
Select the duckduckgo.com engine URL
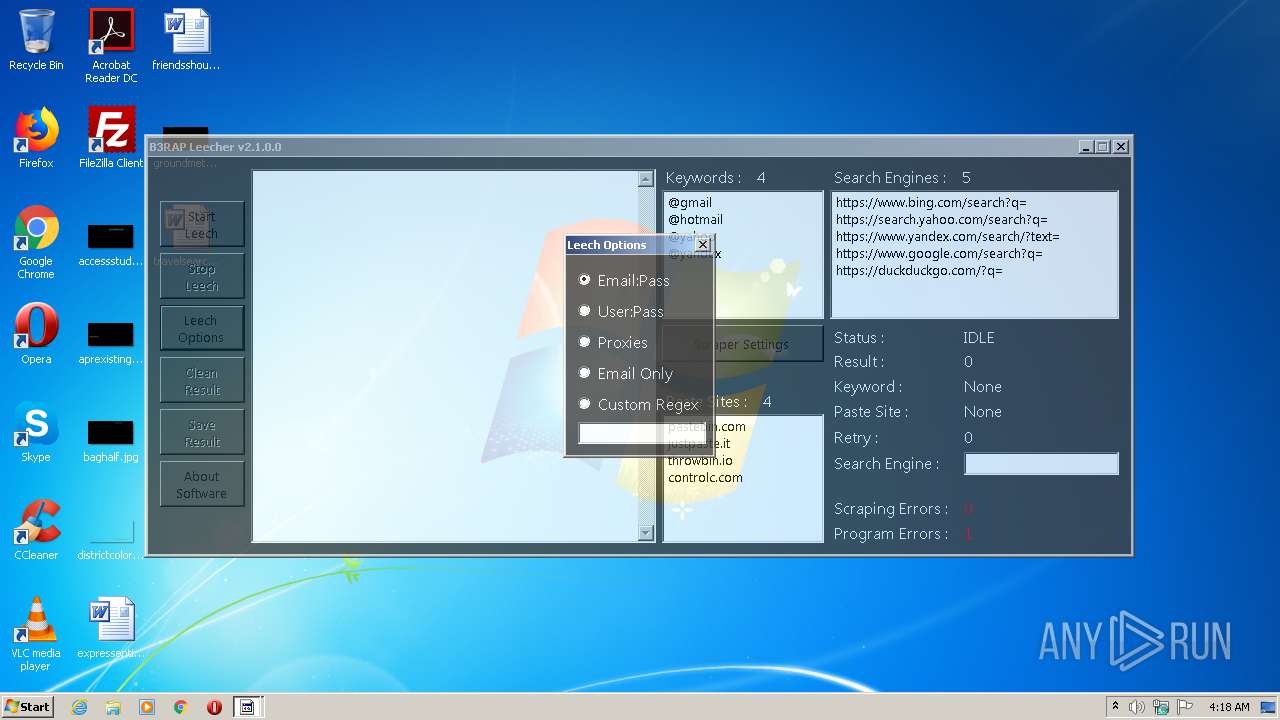(x=919, y=271)
